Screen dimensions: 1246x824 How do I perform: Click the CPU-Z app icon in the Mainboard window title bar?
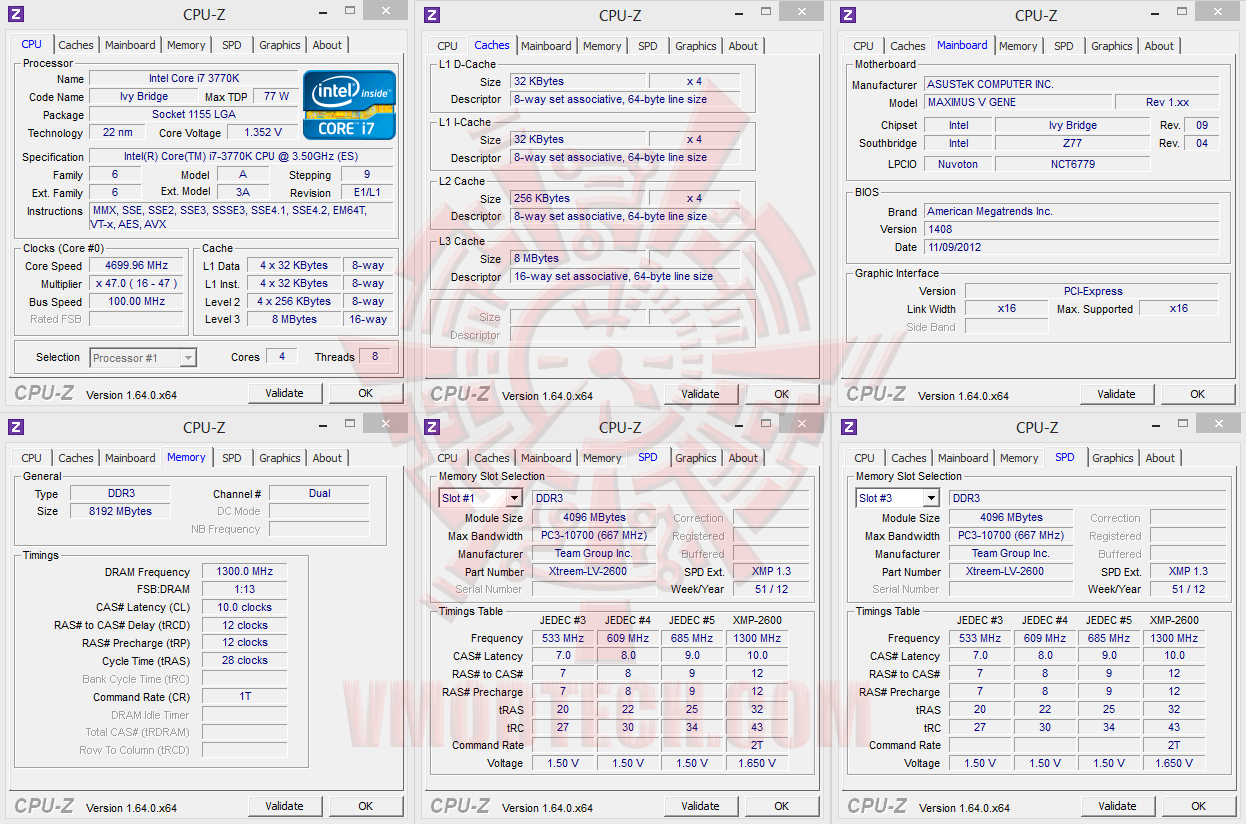[x=848, y=14]
